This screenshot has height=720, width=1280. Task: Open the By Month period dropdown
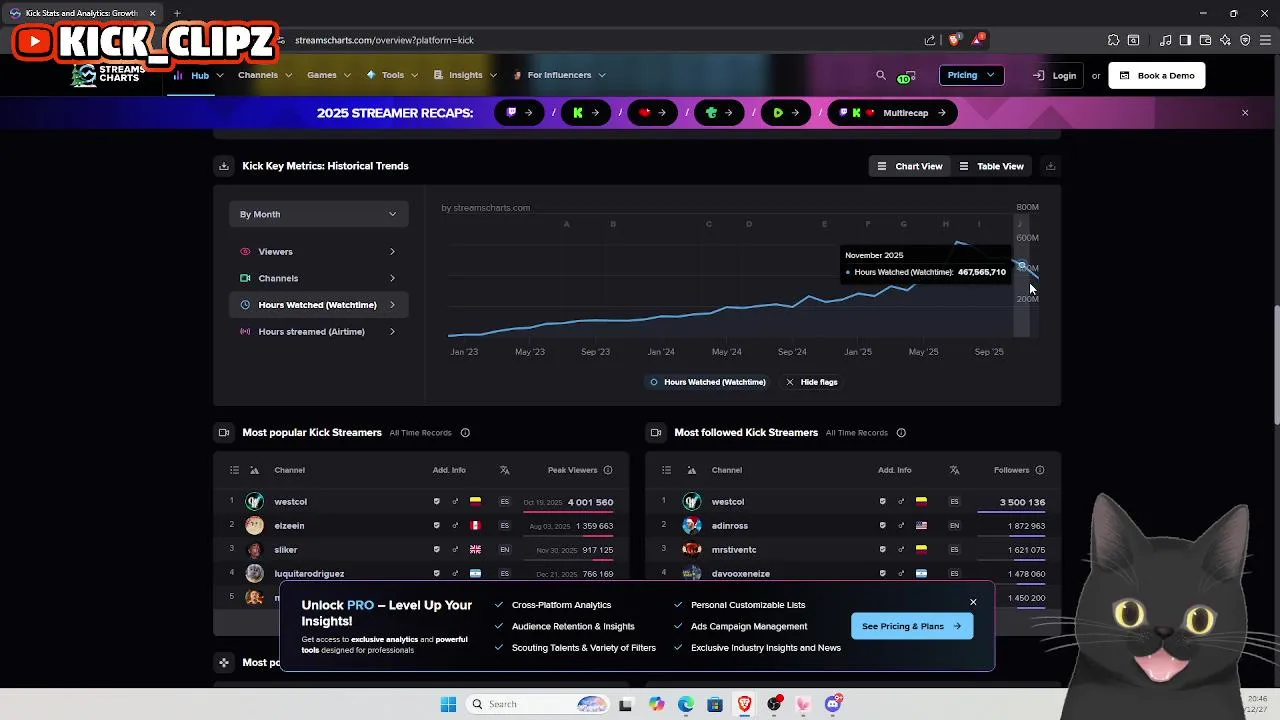pyautogui.click(x=318, y=214)
